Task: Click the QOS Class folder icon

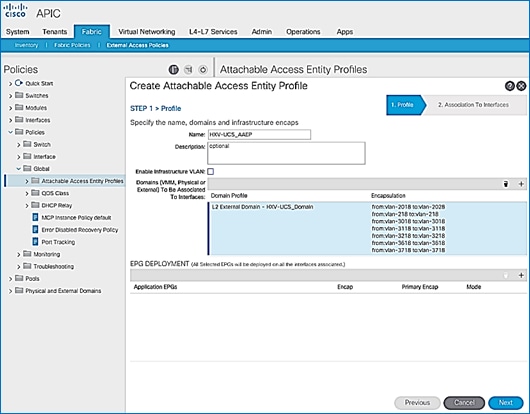Action: pos(35,193)
